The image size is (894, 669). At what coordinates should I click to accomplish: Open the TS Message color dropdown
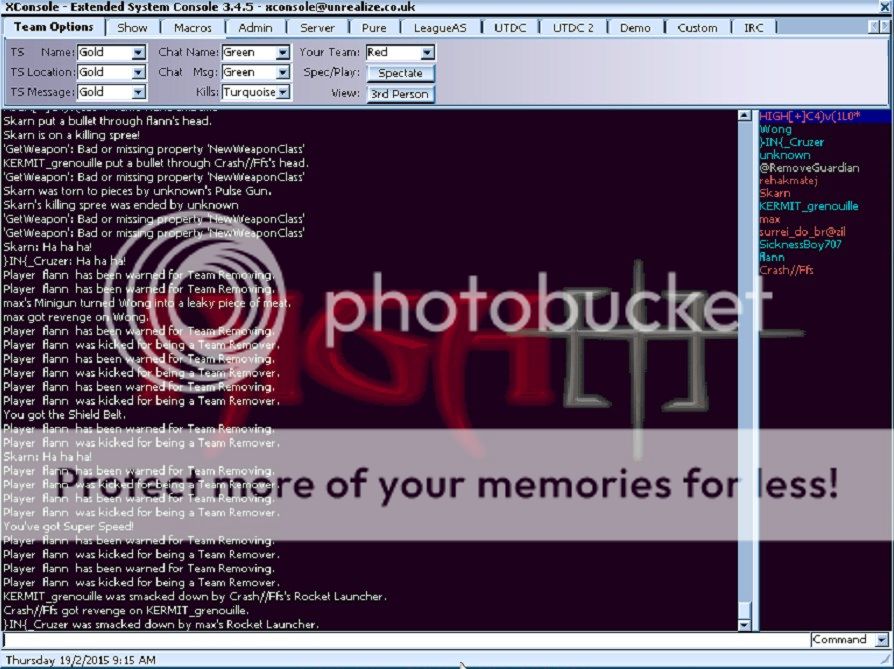tap(138, 92)
